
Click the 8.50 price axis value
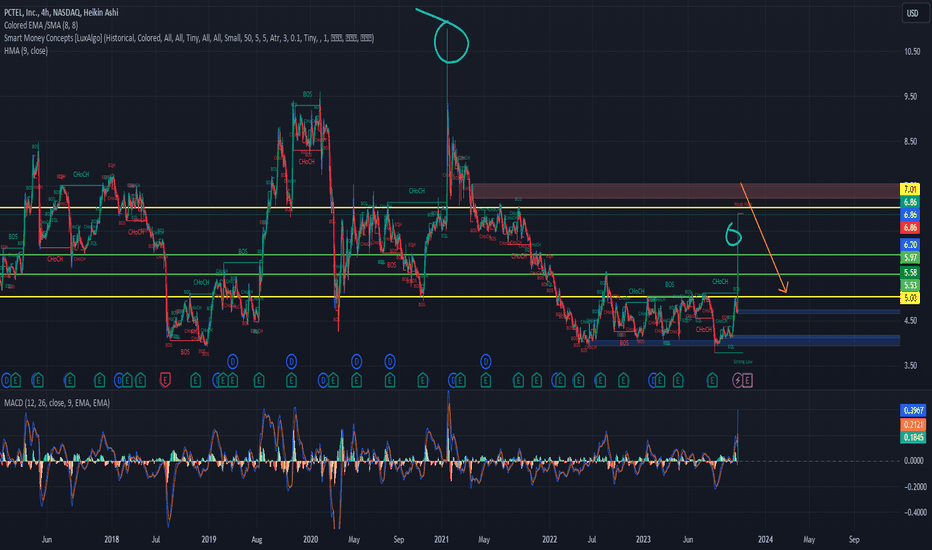[910, 142]
